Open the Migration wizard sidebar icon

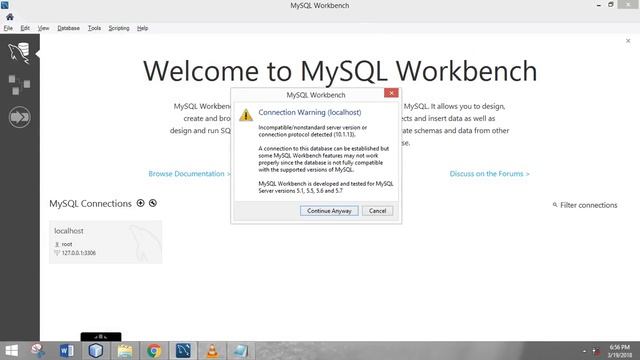coord(19,117)
